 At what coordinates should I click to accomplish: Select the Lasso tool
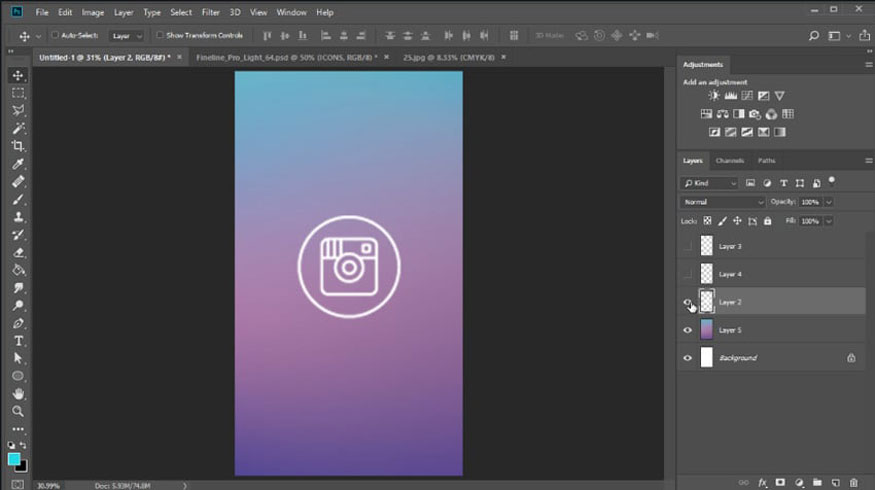coord(18,111)
